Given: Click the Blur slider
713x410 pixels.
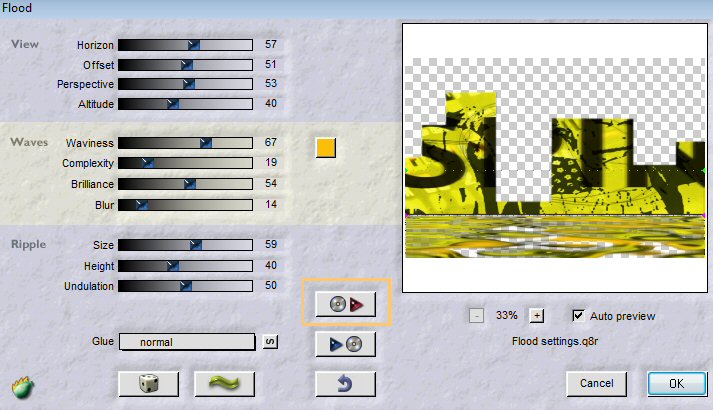Looking at the screenshot, I should tap(185, 205).
